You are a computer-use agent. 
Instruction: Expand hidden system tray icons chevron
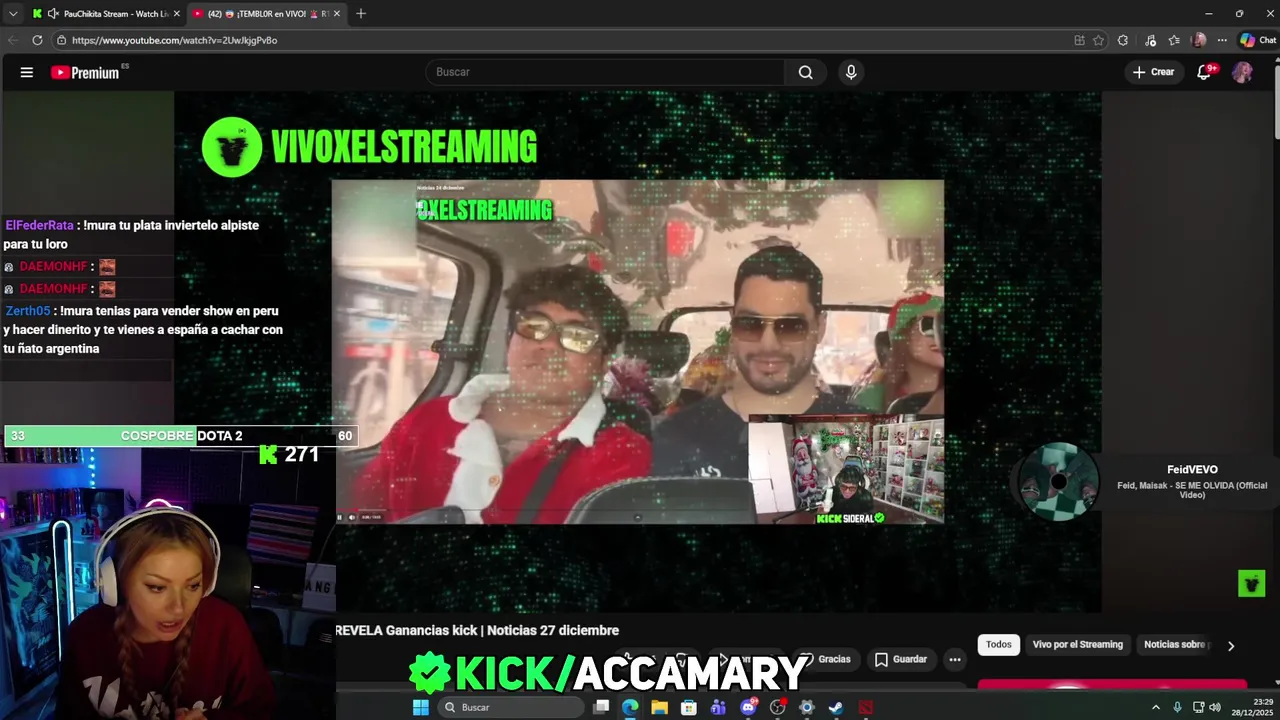click(x=1156, y=707)
